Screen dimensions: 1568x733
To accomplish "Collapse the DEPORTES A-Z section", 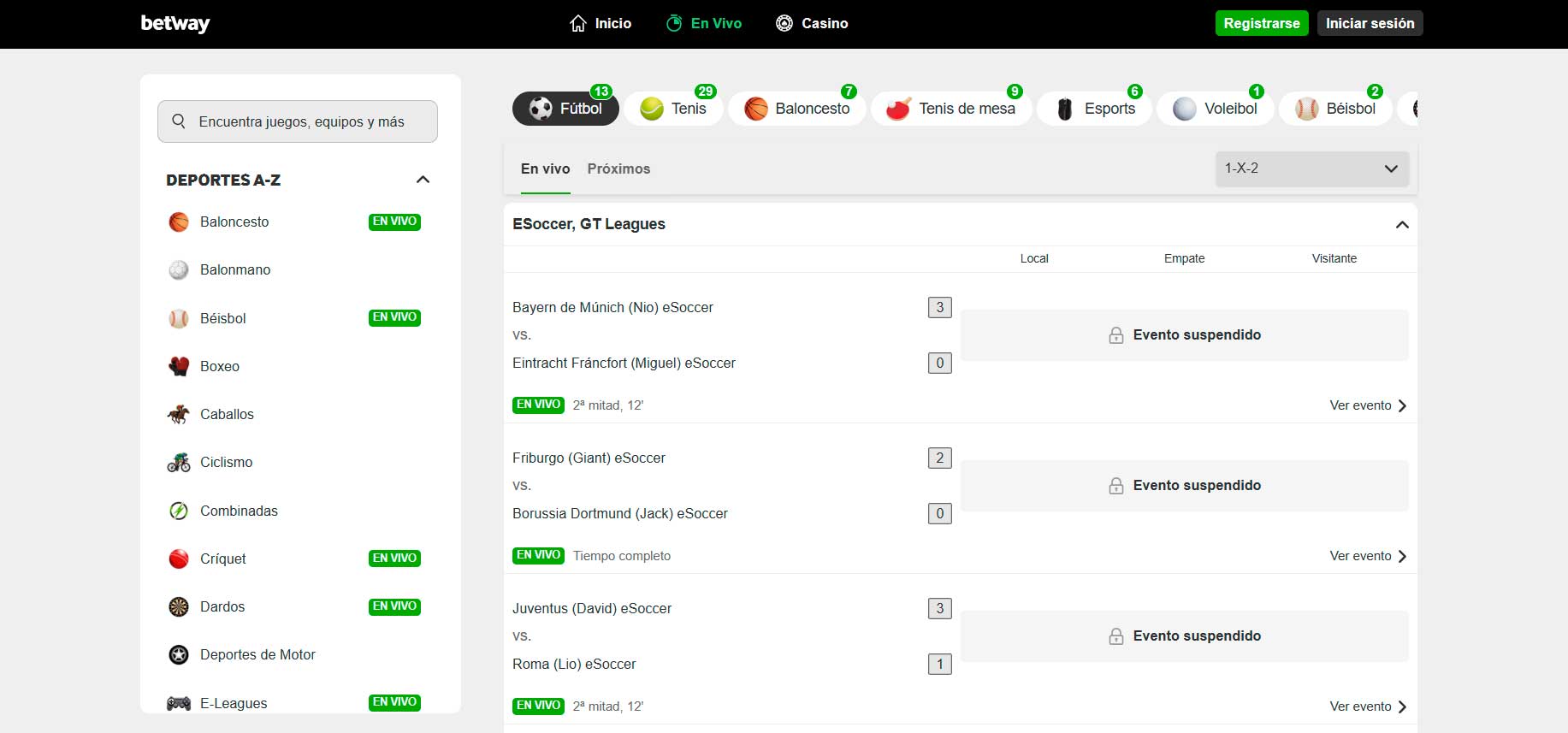I will point(423,180).
